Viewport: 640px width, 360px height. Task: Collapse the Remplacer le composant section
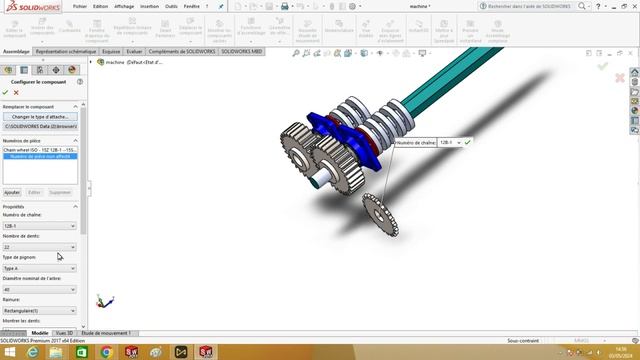76,107
